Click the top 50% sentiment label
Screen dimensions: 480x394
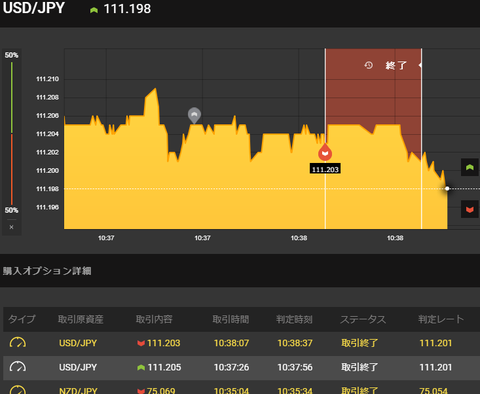[11, 55]
